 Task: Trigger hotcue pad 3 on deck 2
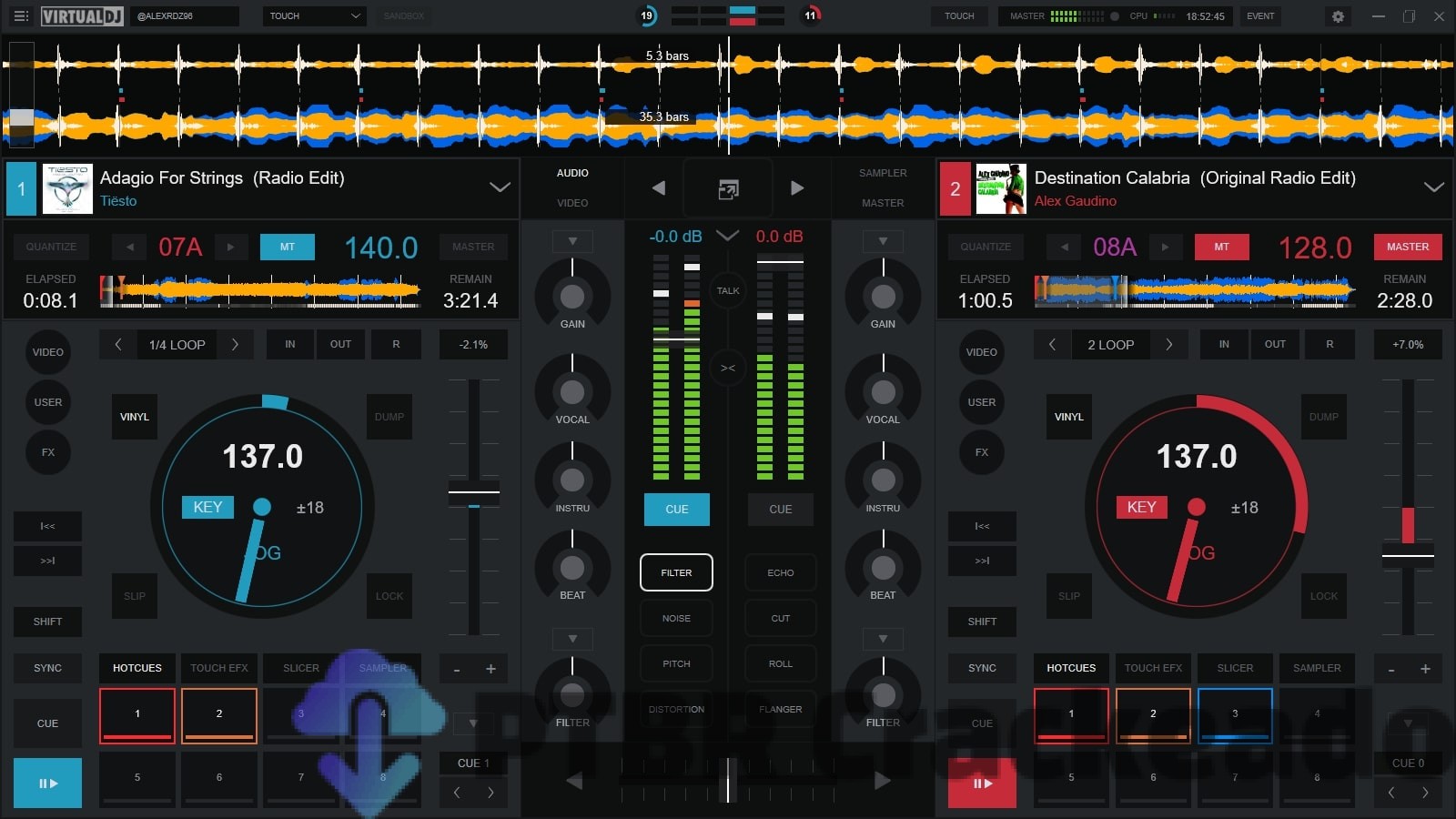pyautogui.click(x=1235, y=714)
